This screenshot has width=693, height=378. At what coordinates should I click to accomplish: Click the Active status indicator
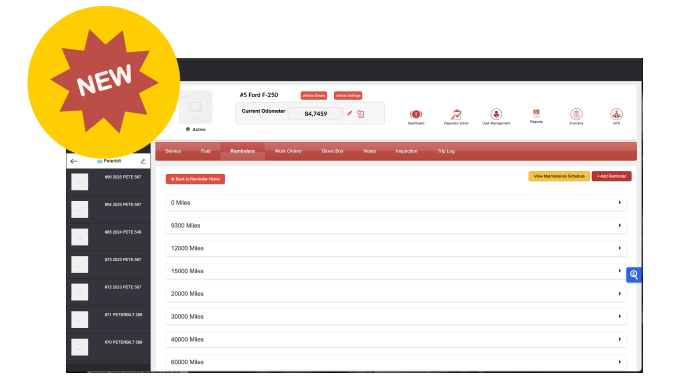pyautogui.click(x=196, y=130)
